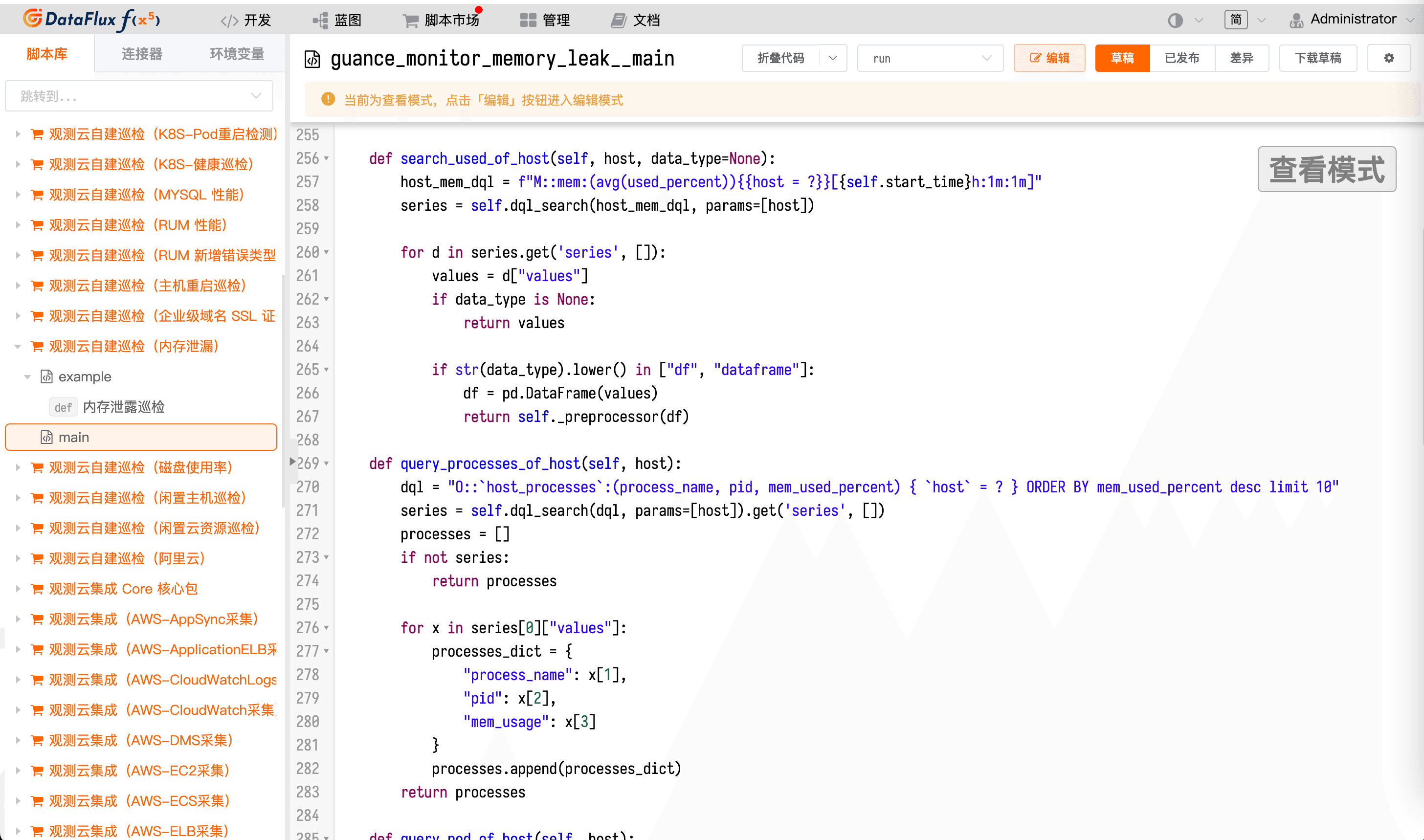1424x840 pixels.
Task: Expand MYSQL 性能 script set
Action: (x=18, y=195)
